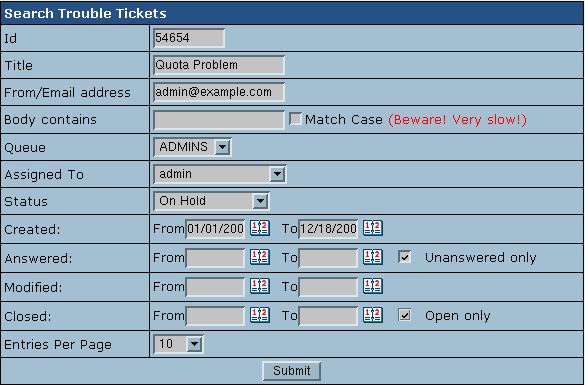Open calendar for Answered From date
The height and width of the screenshot is (385, 585).
(x=260, y=257)
